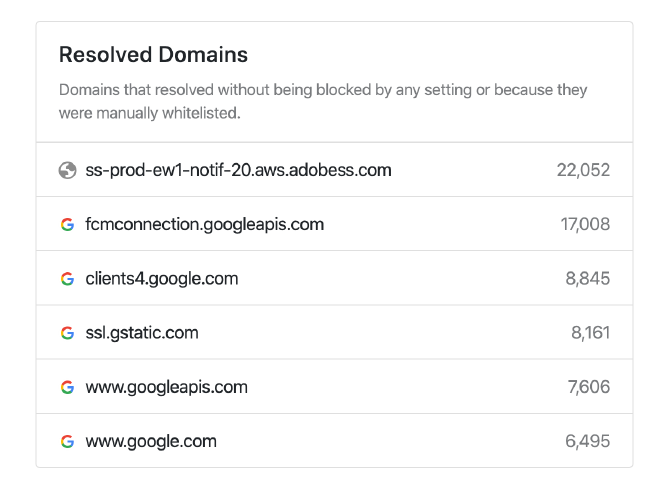Open the www.google.com domain entry
Viewport: 660px width, 488px height.
pos(151,441)
